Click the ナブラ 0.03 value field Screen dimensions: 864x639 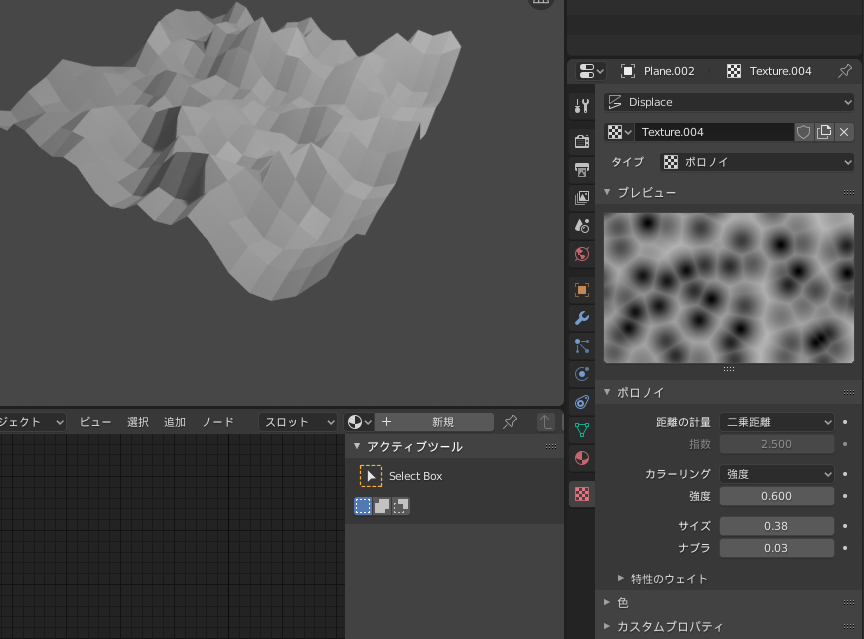click(x=777, y=548)
